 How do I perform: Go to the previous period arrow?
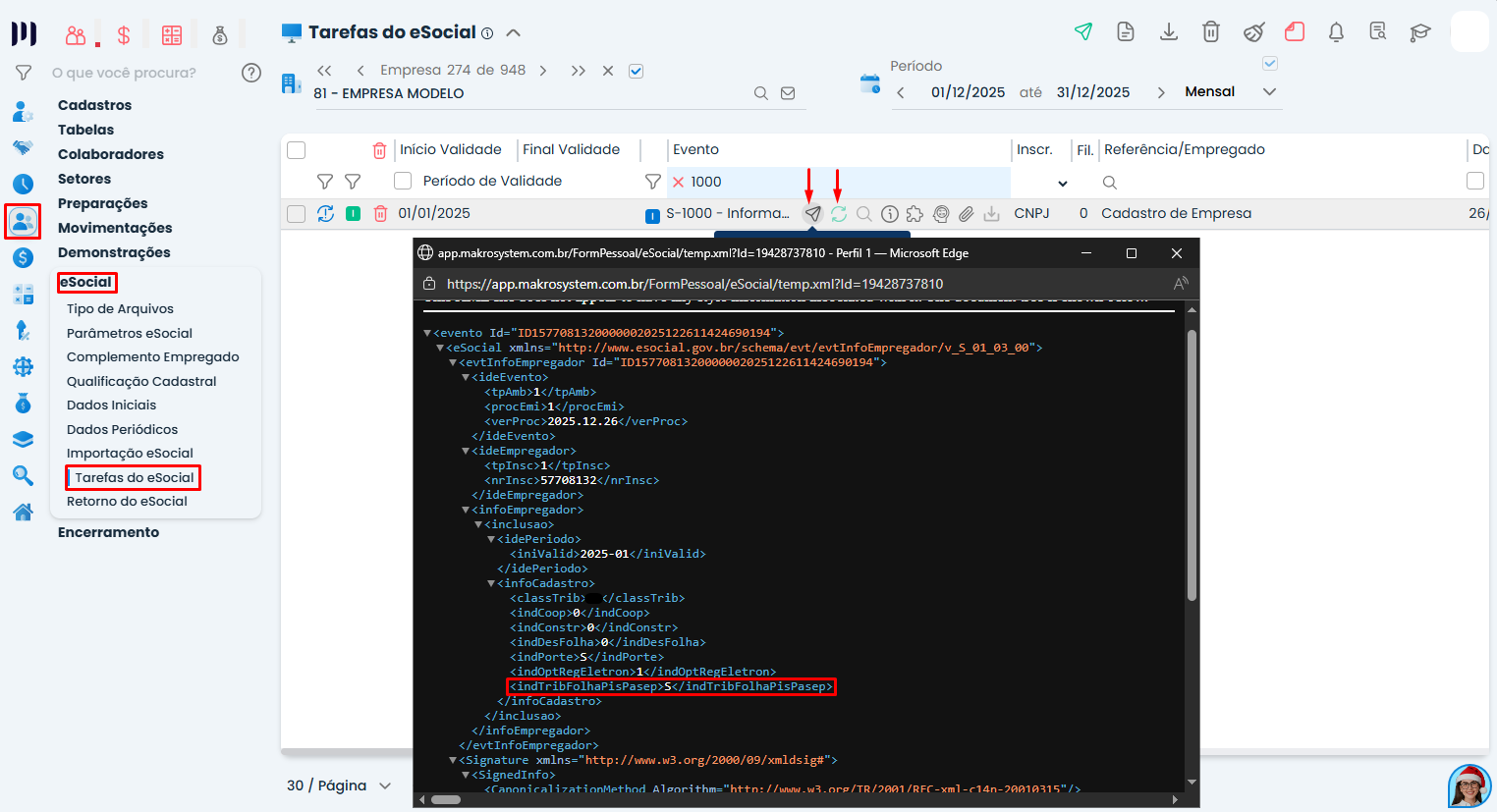pos(901,92)
